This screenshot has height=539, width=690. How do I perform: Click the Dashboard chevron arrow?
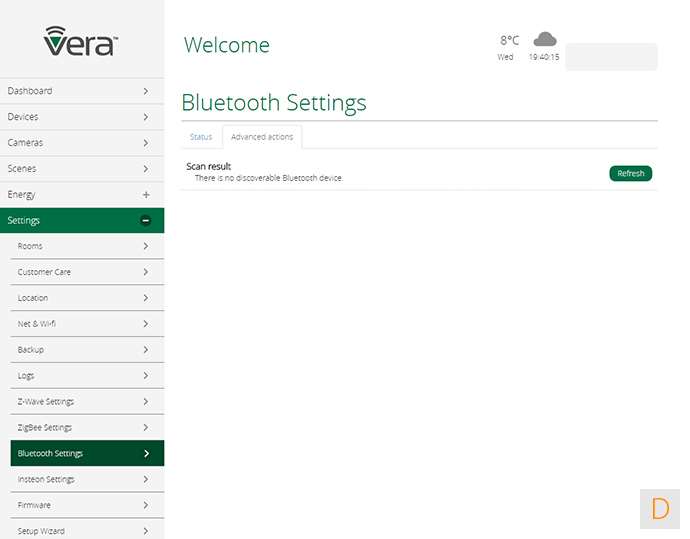tap(146, 91)
